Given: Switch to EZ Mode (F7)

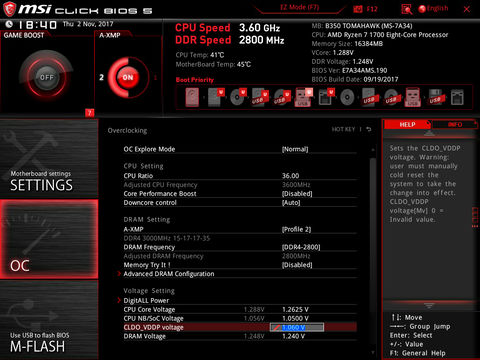Looking at the screenshot, I should 299,7.
